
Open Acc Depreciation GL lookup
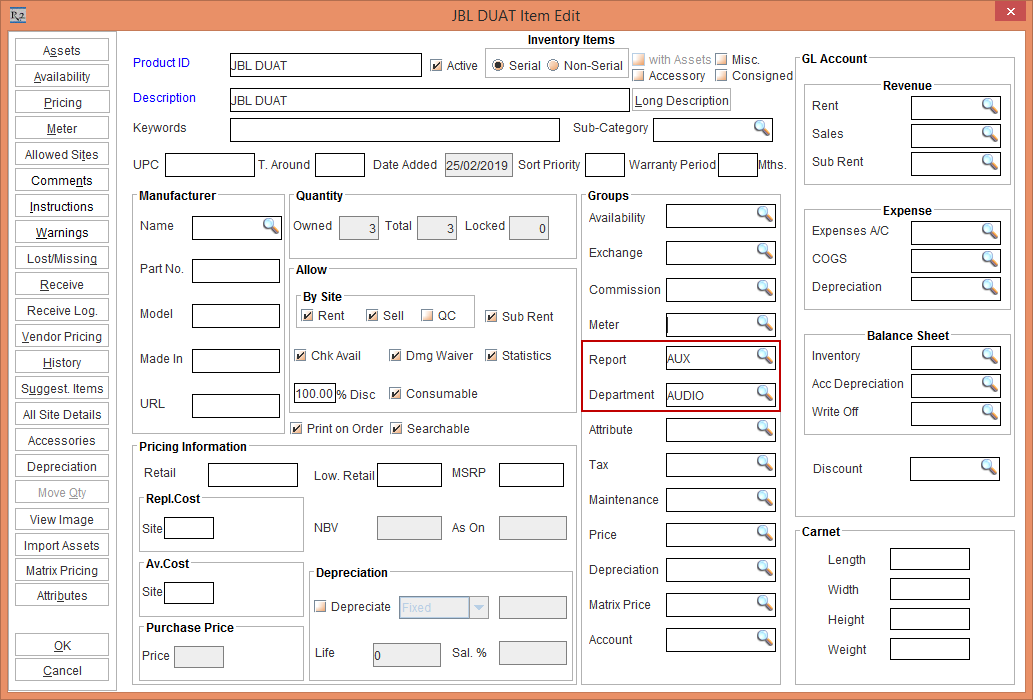[990, 384]
